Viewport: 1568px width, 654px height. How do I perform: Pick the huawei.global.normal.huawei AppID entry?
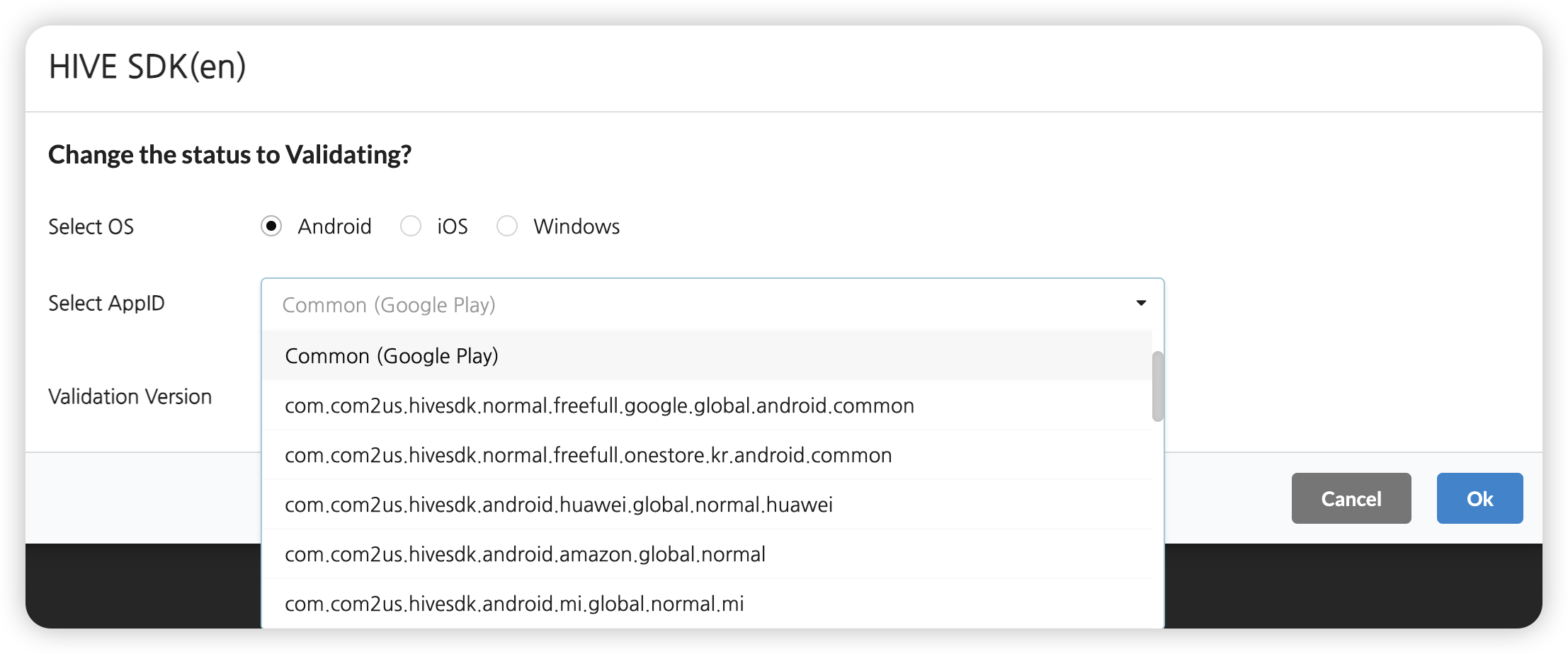(558, 505)
